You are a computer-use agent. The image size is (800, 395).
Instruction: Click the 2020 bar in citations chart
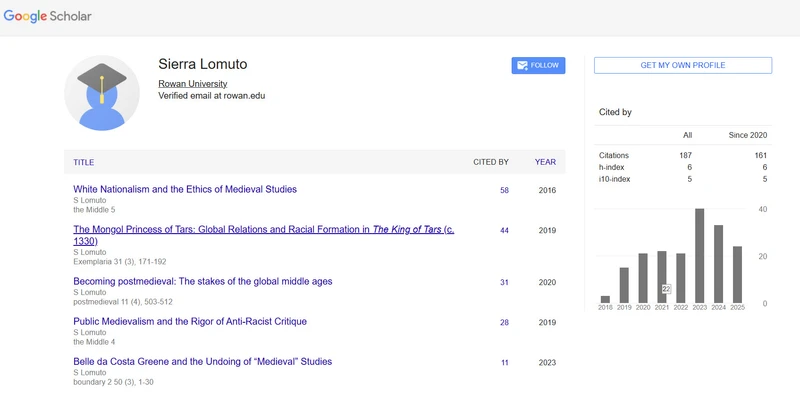coord(643,278)
